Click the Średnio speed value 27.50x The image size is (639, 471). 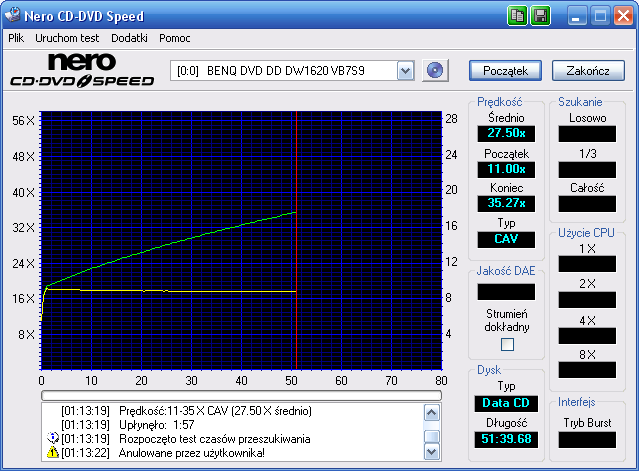click(506, 133)
